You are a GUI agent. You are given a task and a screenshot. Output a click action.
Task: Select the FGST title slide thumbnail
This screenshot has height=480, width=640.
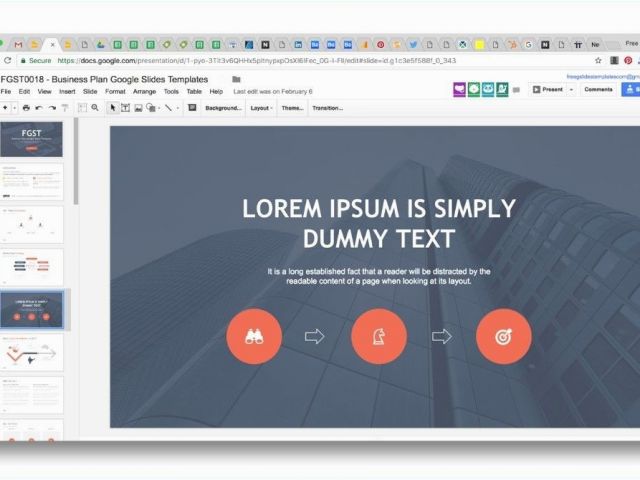[32, 140]
